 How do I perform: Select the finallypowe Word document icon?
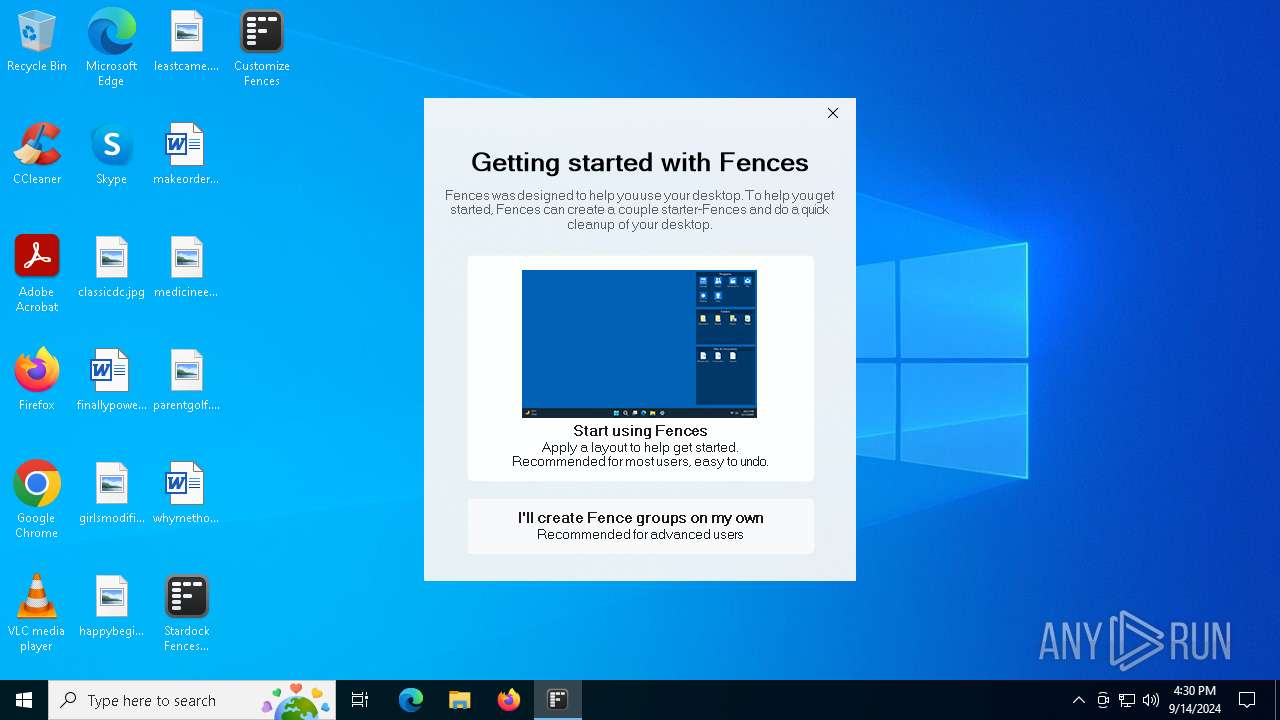111,380
